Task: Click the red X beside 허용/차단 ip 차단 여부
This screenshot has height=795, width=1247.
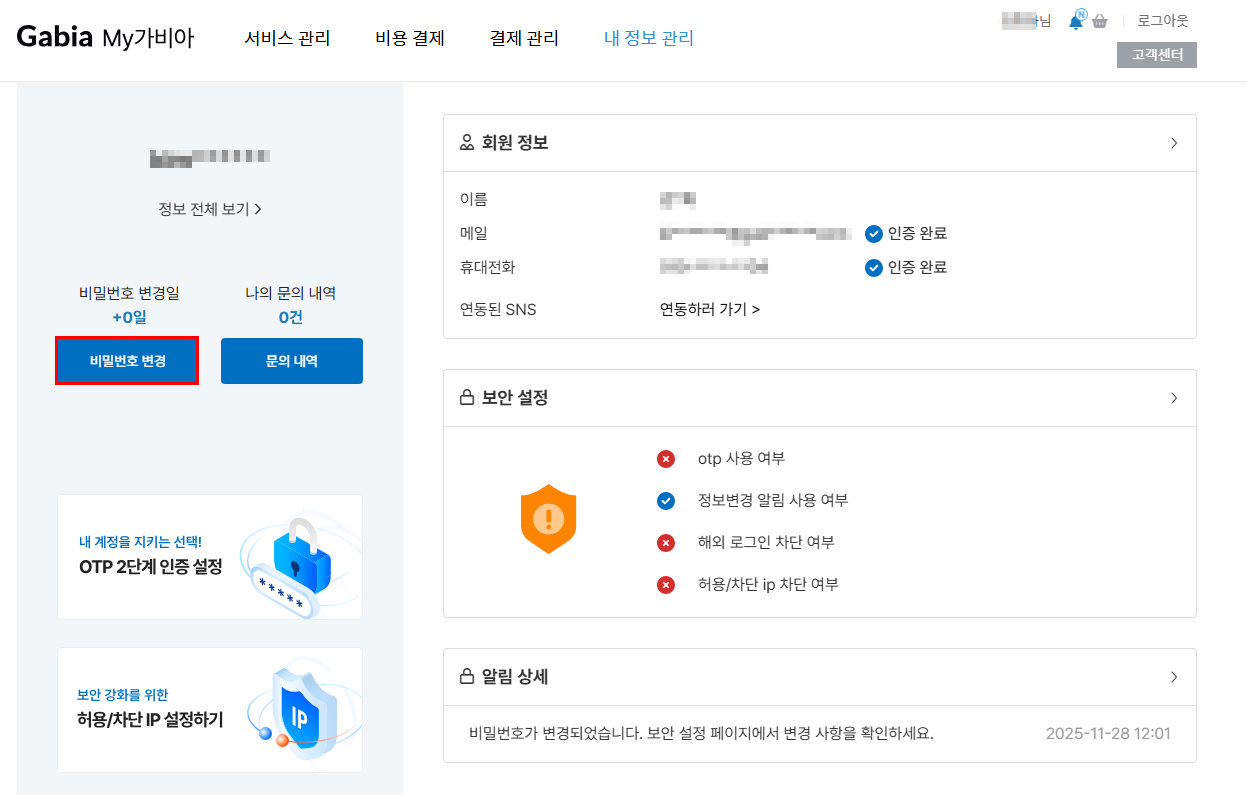Action: coord(665,585)
